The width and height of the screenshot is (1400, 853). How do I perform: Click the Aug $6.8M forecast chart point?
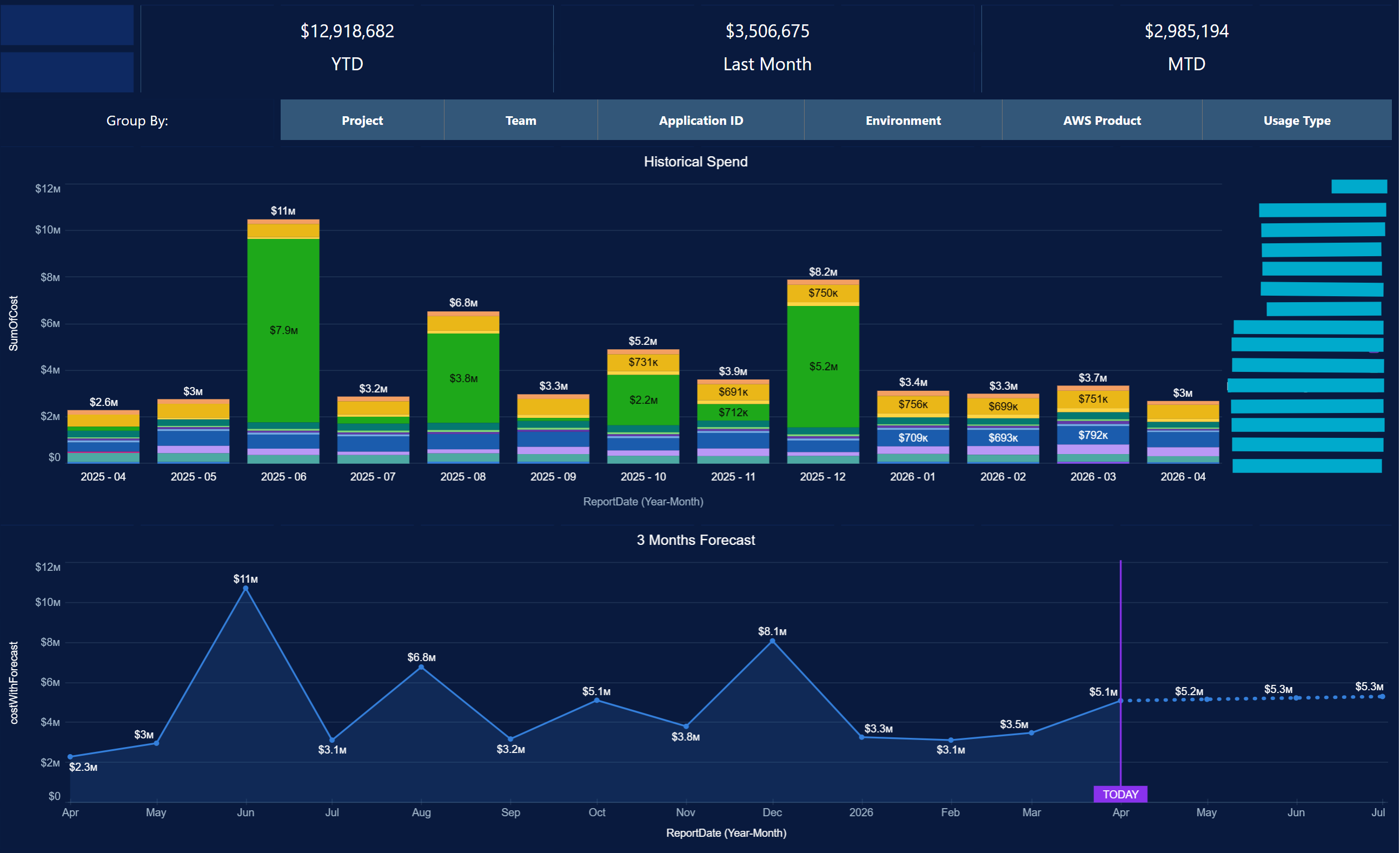click(x=421, y=667)
